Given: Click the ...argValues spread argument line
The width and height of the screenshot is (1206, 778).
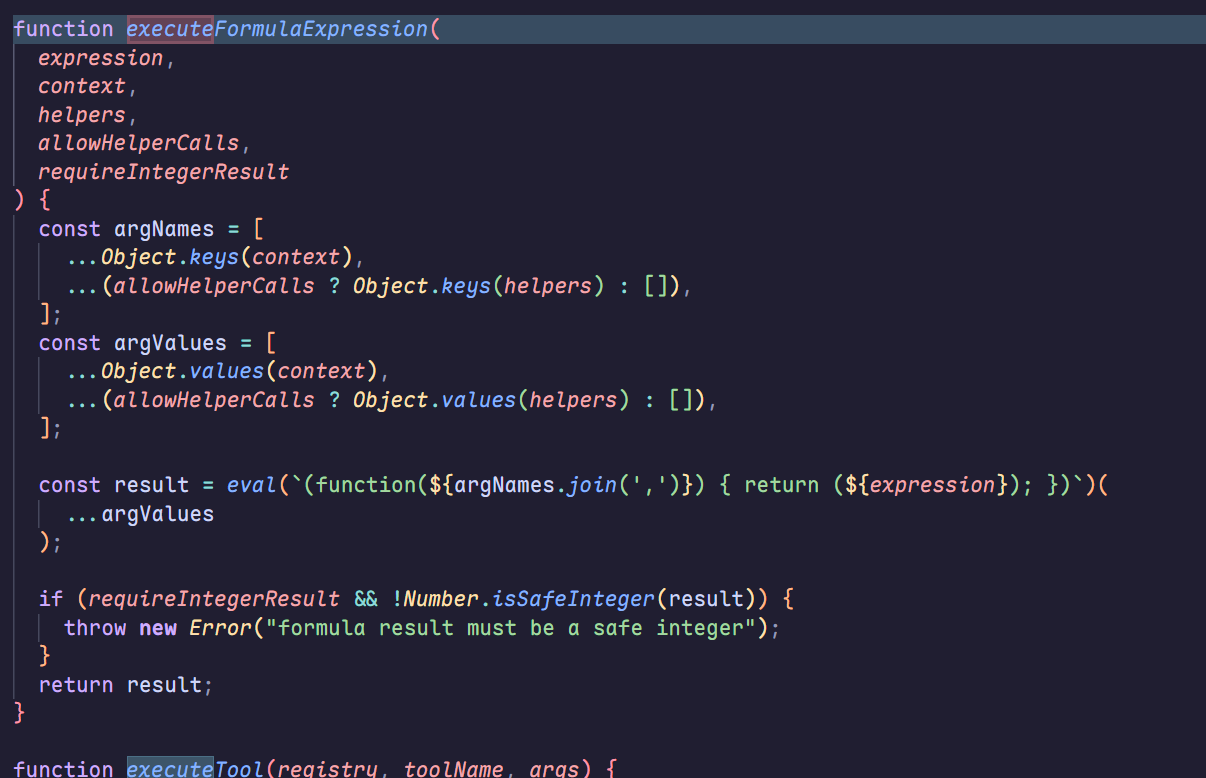Looking at the screenshot, I should [x=139, y=514].
